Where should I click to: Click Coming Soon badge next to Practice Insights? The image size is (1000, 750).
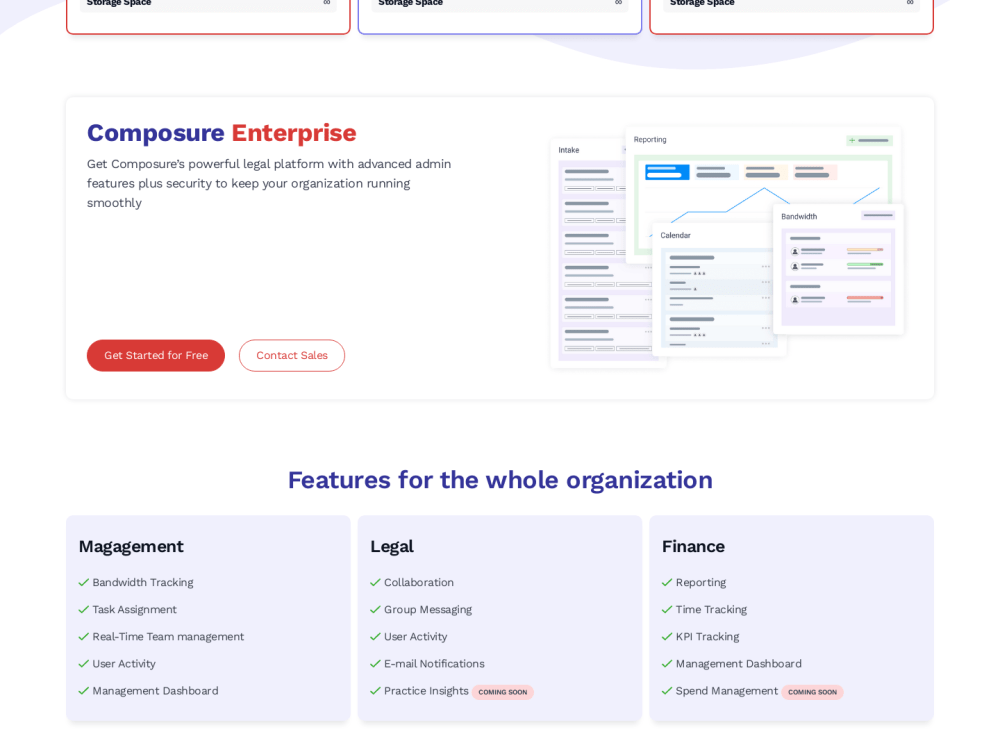tap(503, 692)
